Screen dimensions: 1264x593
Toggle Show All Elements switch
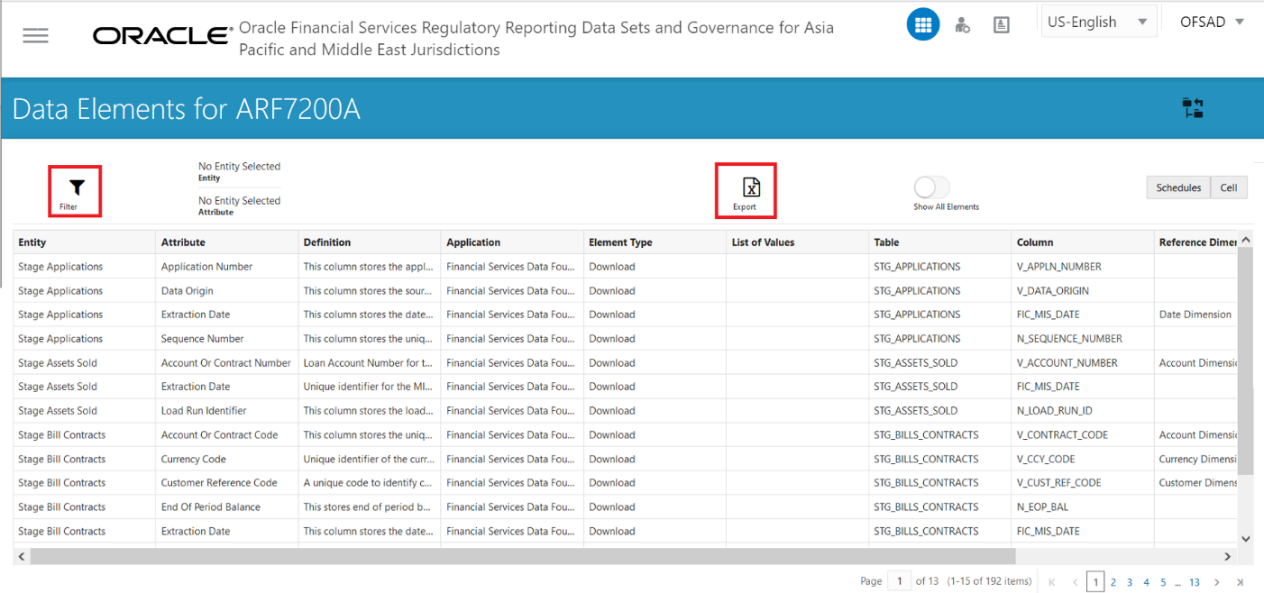932,187
